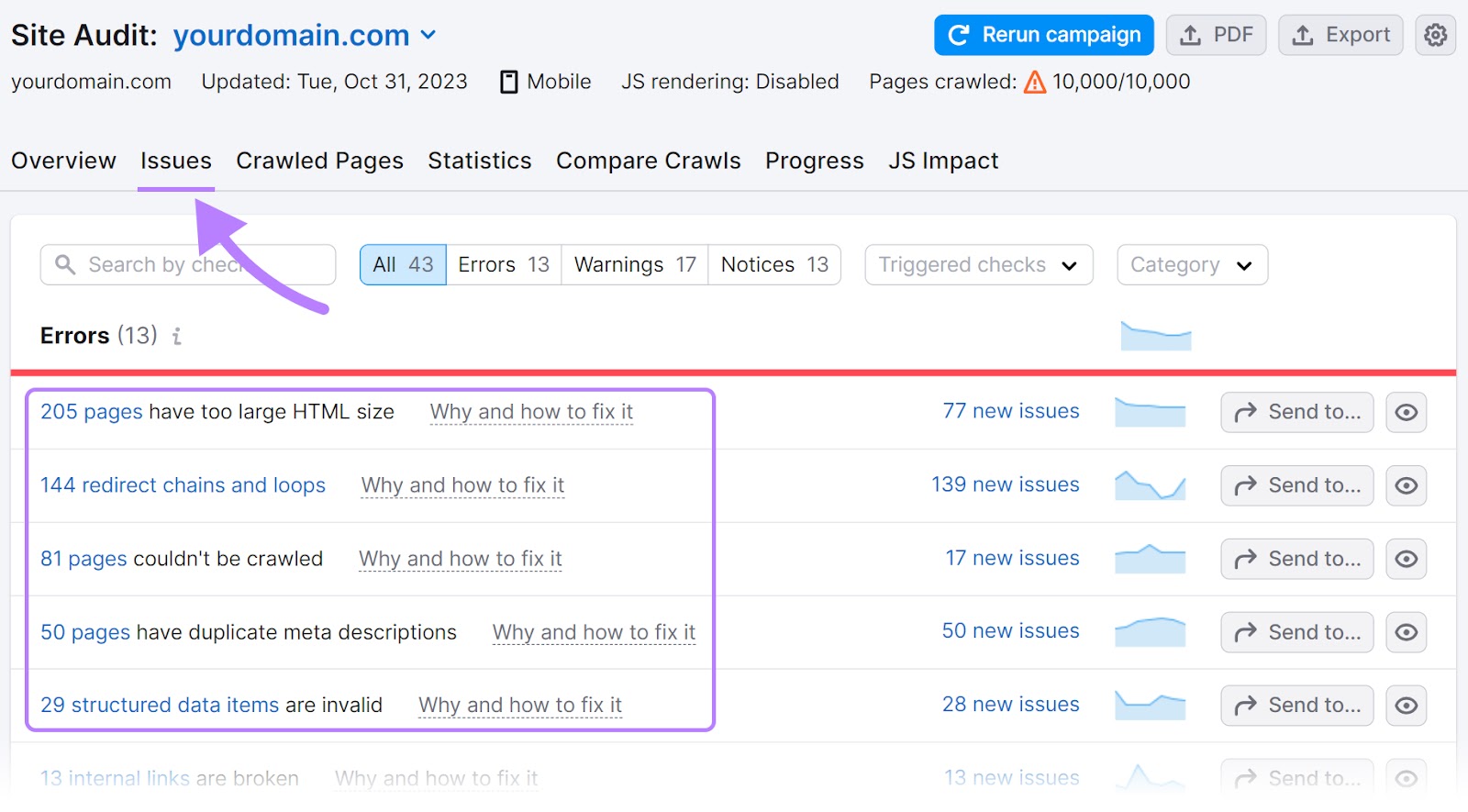Hide the too large HTML size issue
The image size is (1468, 812).
pos(1406,412)
